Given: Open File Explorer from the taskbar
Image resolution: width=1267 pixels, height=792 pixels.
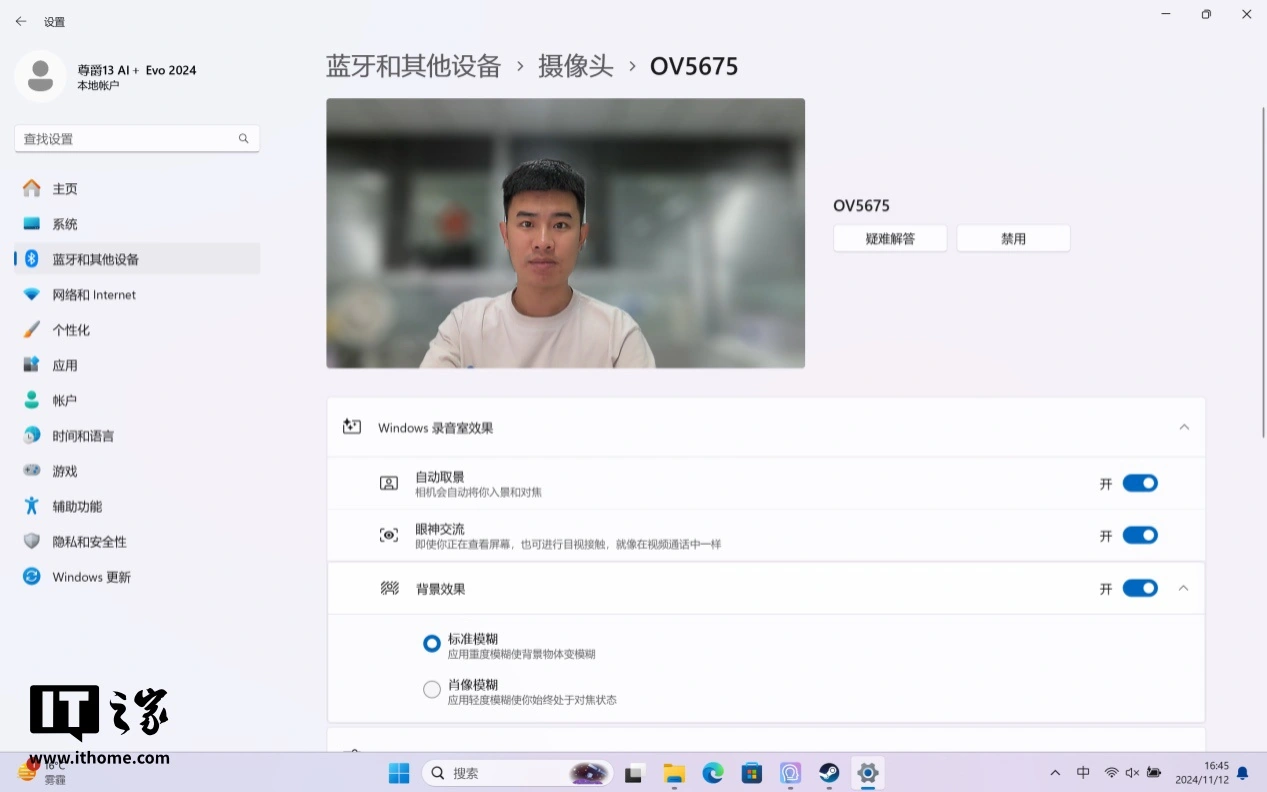Looking at the screenshot, I should coord(674,773).
